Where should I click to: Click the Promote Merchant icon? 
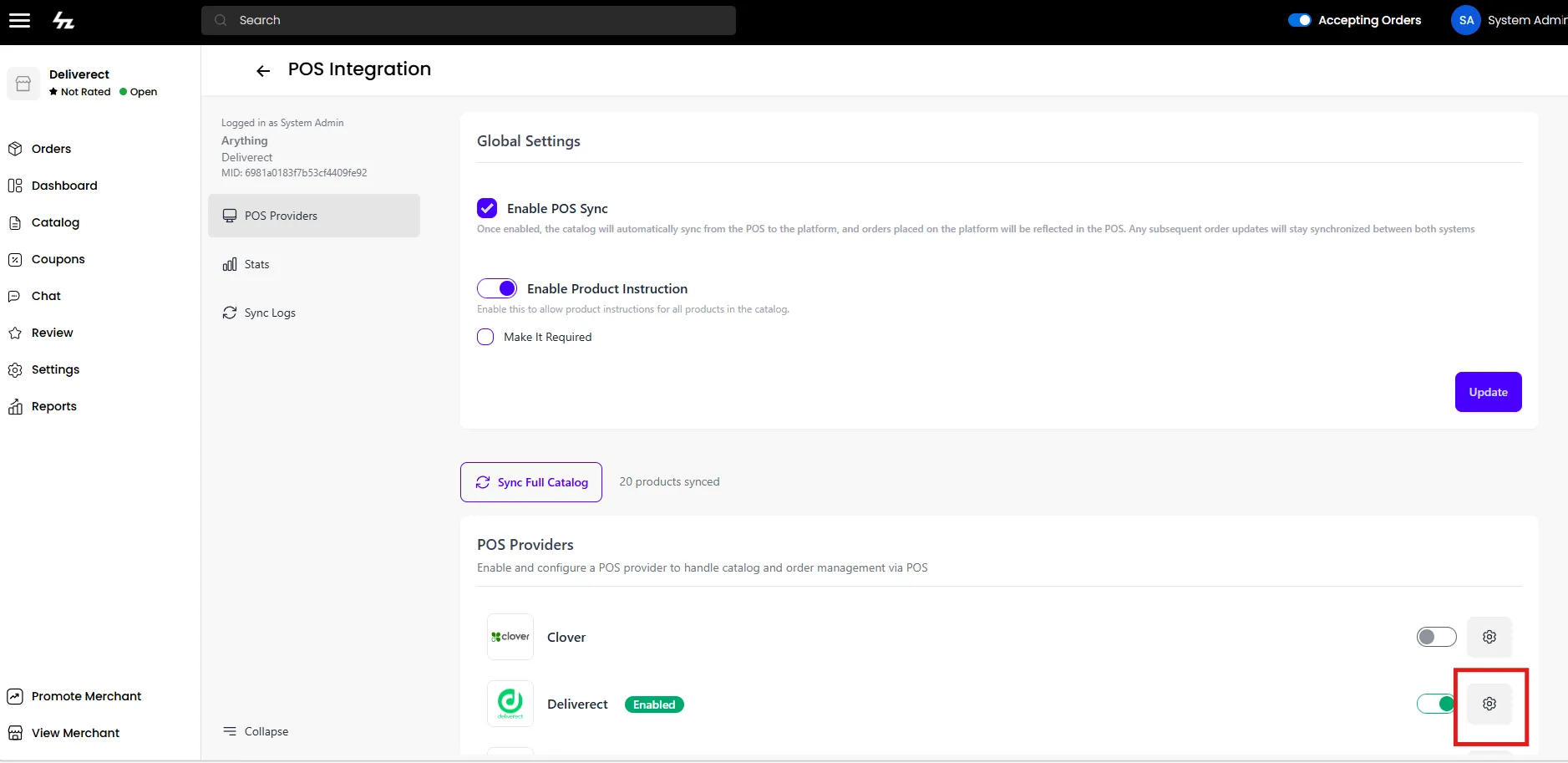click(15, 696)
